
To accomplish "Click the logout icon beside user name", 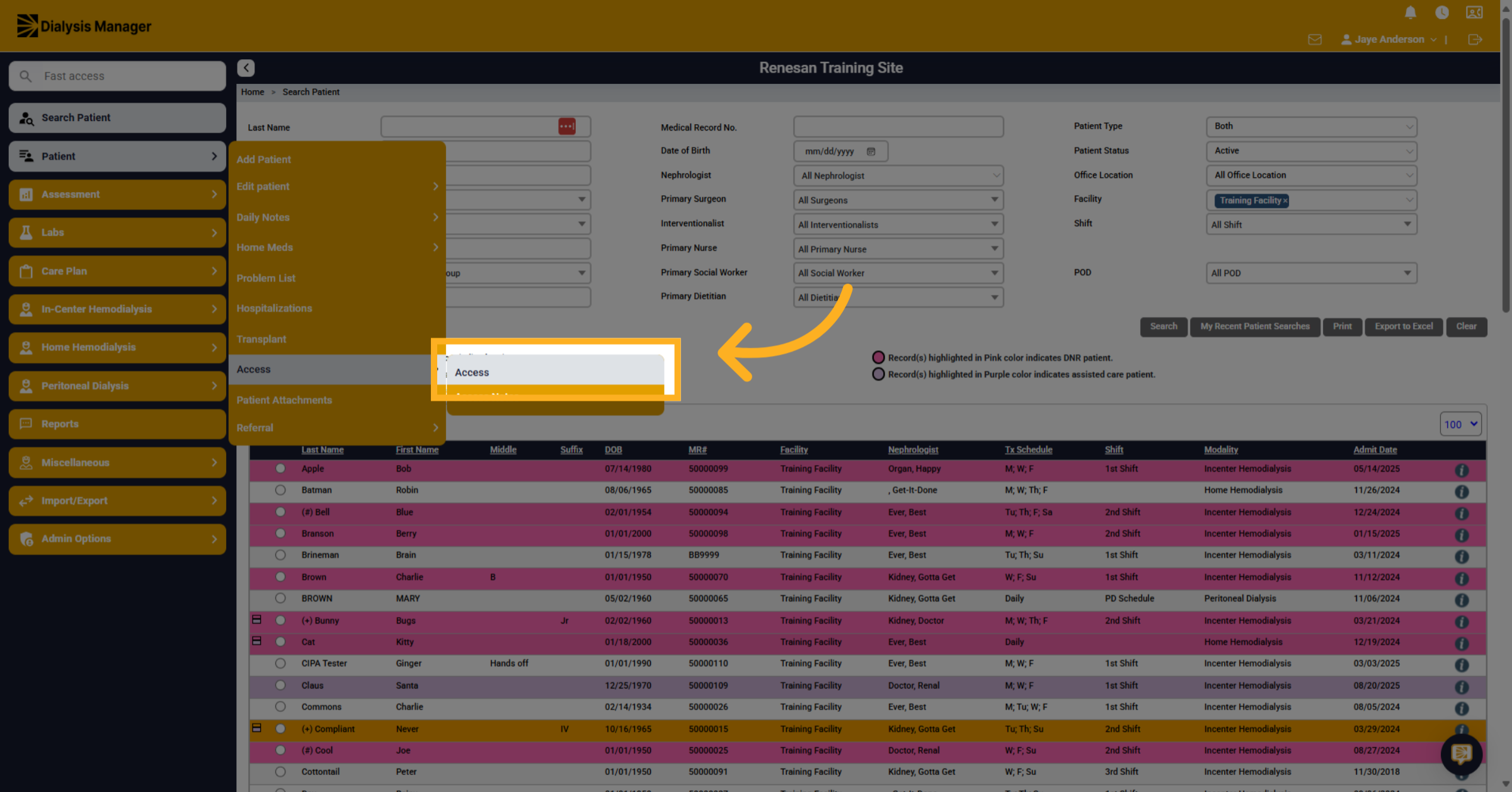I will click(1475, 40).
